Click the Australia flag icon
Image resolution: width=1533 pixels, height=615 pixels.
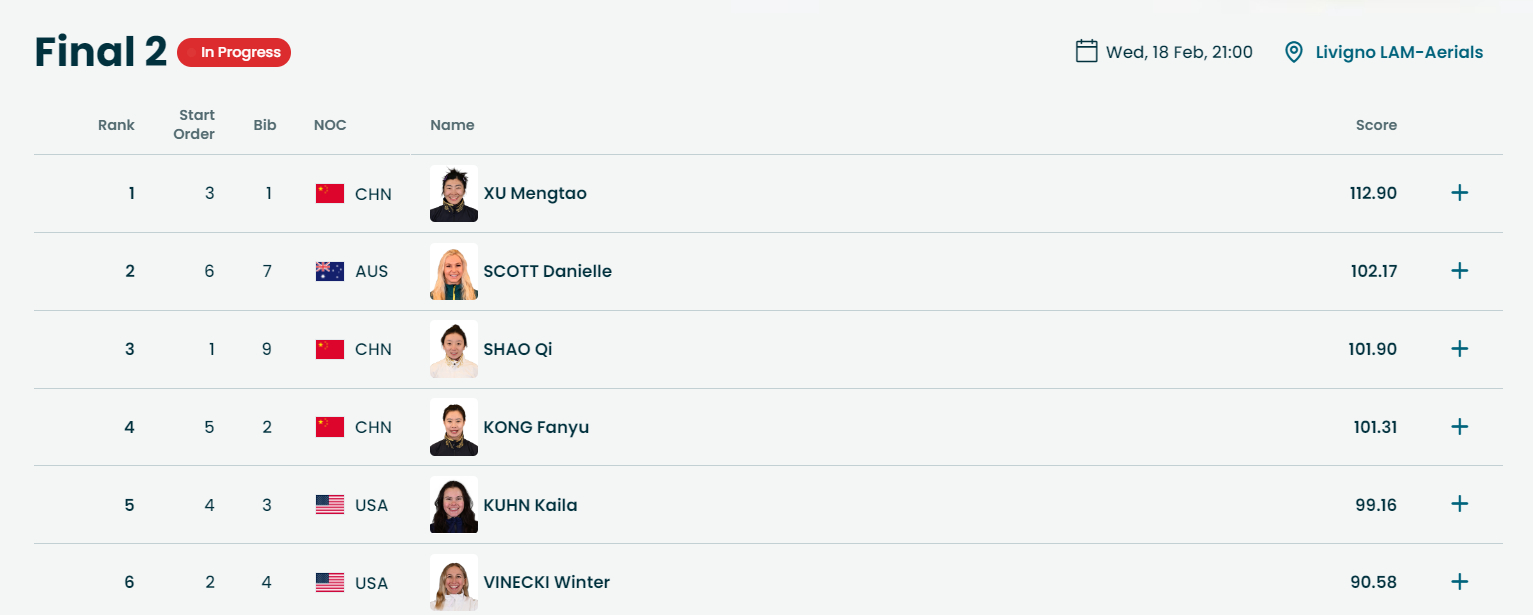(330, 271)
